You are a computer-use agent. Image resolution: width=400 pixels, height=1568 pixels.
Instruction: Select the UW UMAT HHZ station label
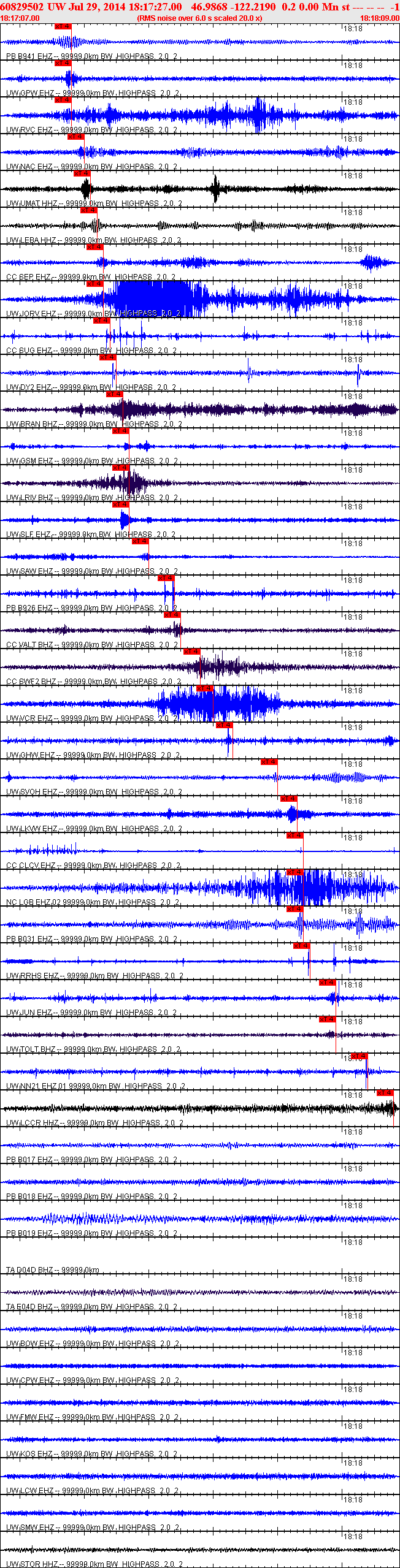(x=32, y=204)
